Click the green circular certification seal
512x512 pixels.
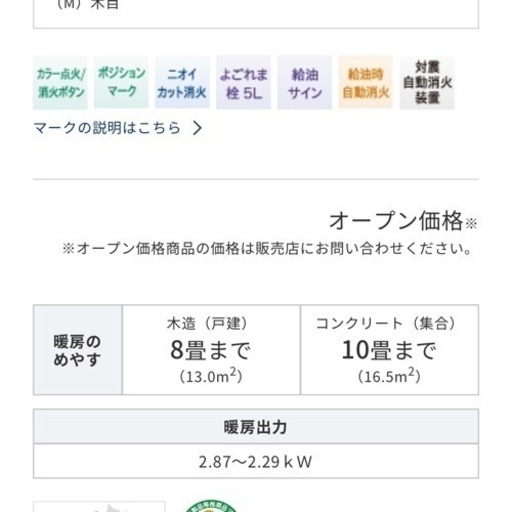211,506
